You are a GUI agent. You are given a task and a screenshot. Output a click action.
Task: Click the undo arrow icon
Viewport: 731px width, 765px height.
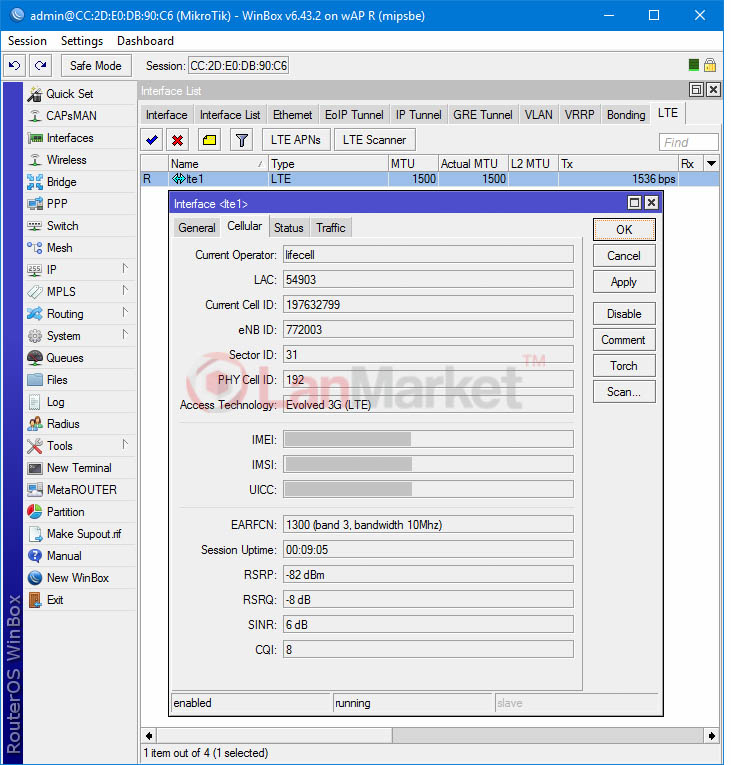pyautogui.click(x=15, y=66)
